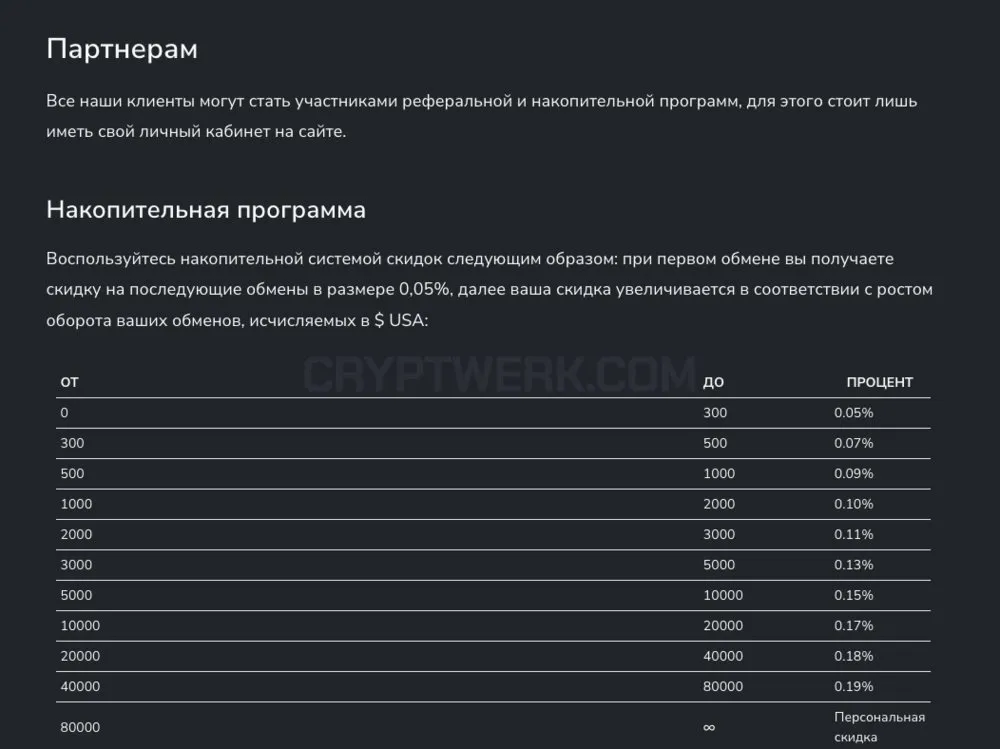1000x749 pixels.
Task: Click the ДО column header
Action: point(713,382)
